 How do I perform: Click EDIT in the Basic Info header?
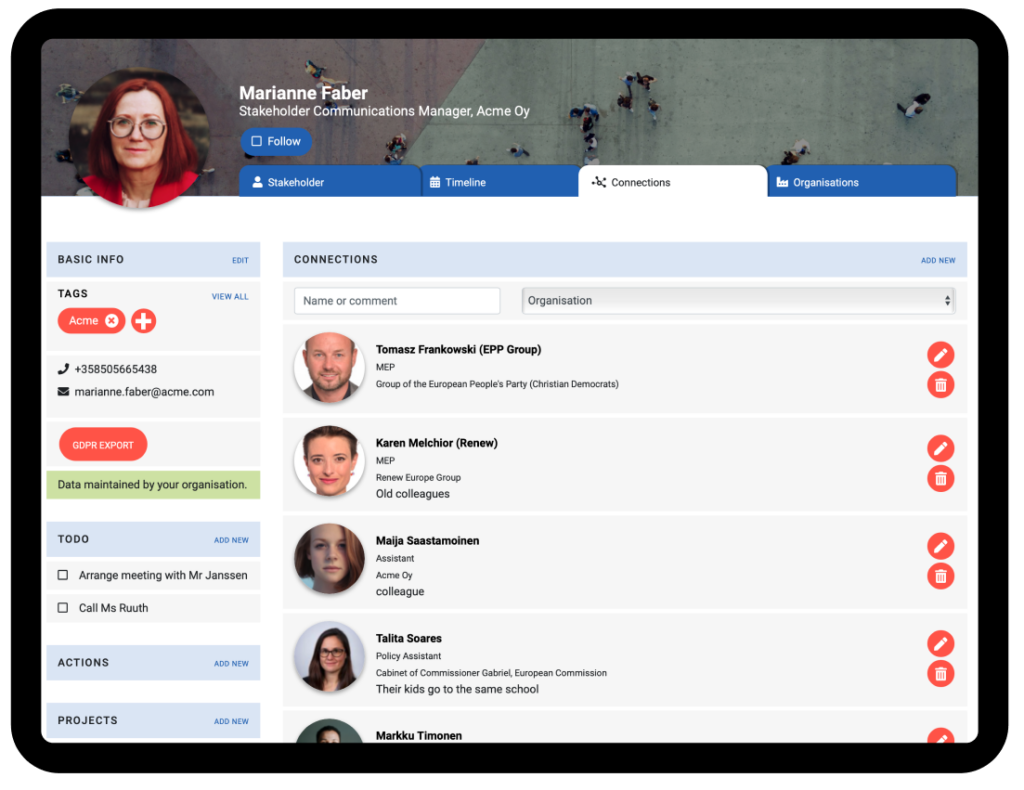(240, 261)
